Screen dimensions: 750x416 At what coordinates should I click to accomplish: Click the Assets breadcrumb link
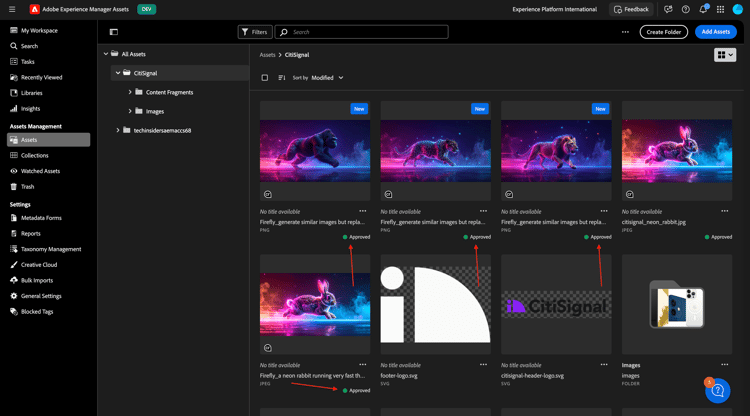267,55
